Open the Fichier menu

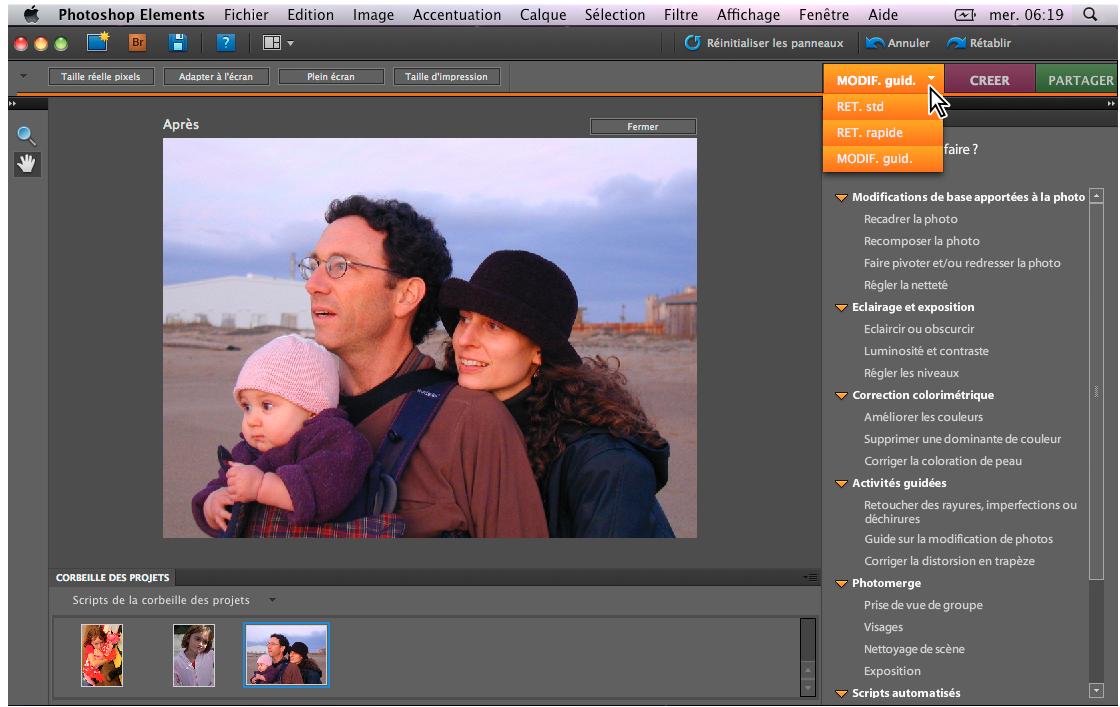(246, 14)
